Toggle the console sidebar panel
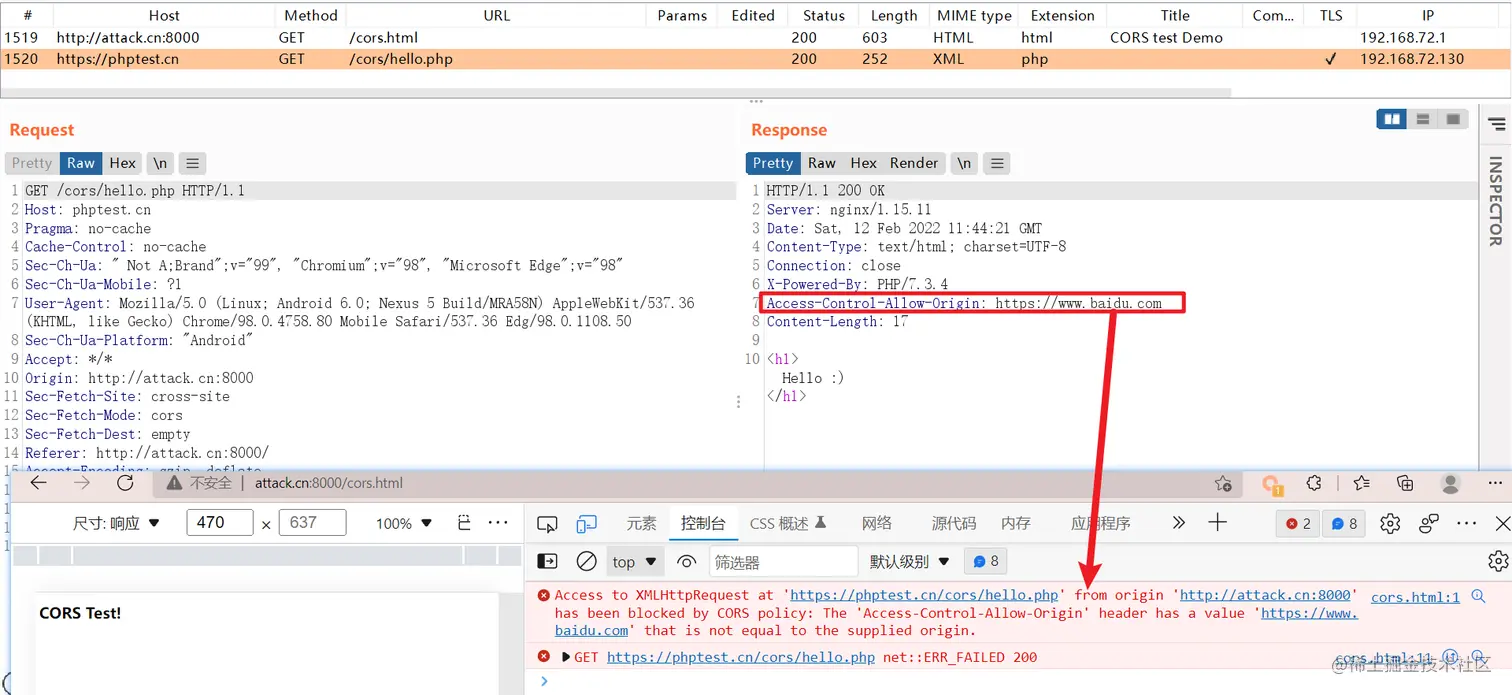This screenshot has height=695, width=1512. pos(548,561)
